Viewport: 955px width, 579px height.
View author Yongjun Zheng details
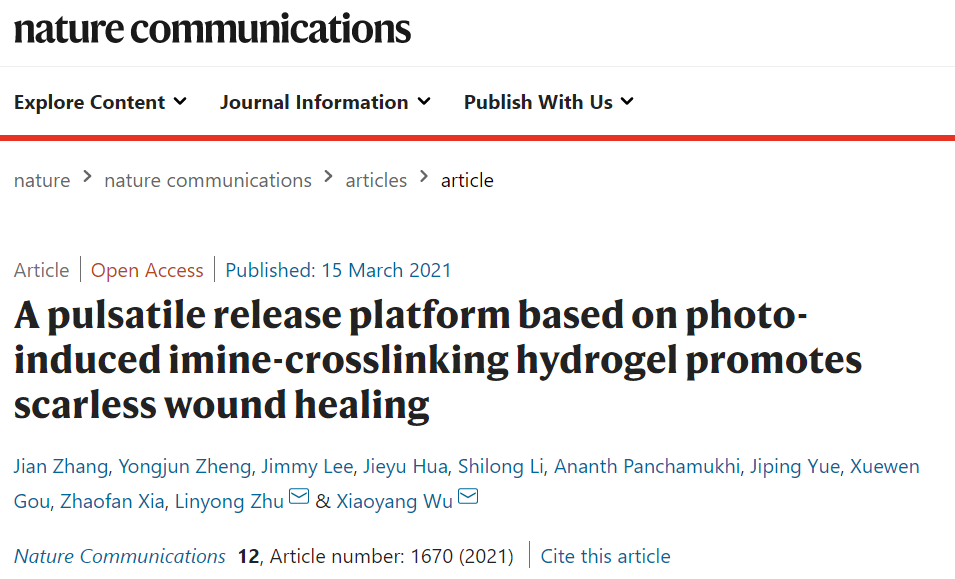[185, 466]
